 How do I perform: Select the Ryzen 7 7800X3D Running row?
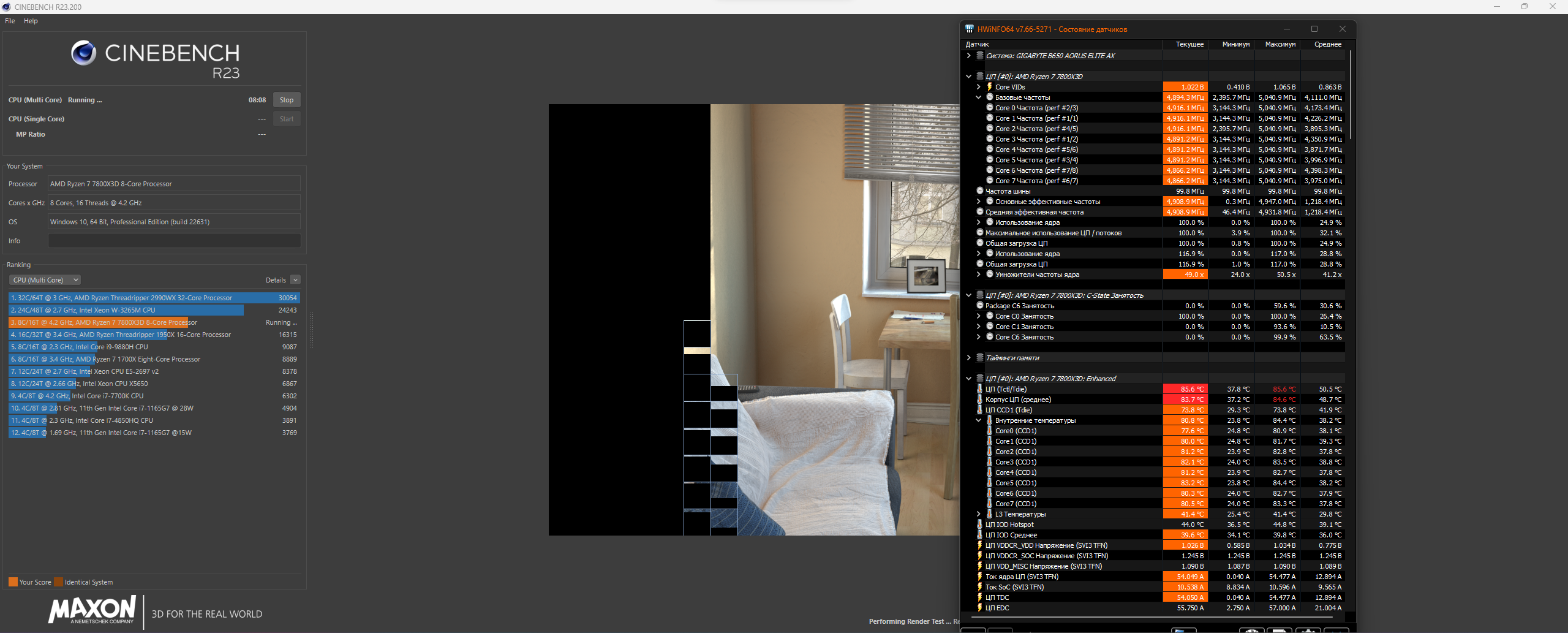(x=154, y=322)
